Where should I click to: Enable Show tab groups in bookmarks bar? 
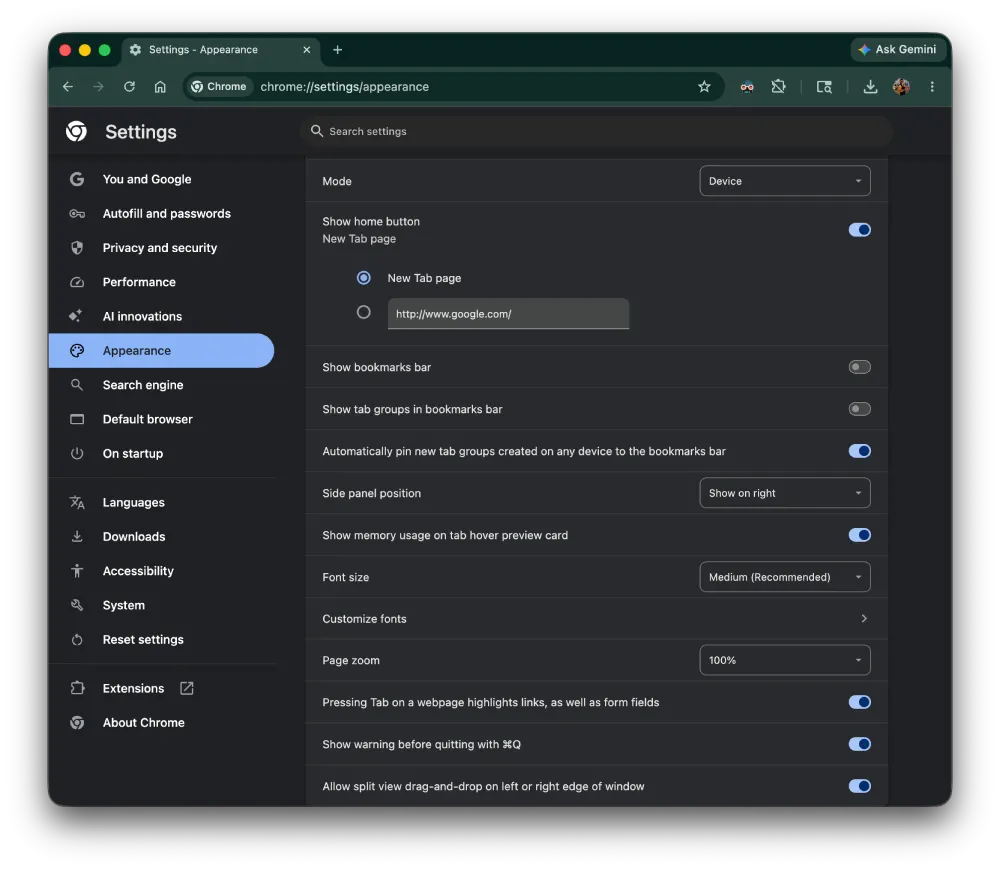tap(860, 409)
